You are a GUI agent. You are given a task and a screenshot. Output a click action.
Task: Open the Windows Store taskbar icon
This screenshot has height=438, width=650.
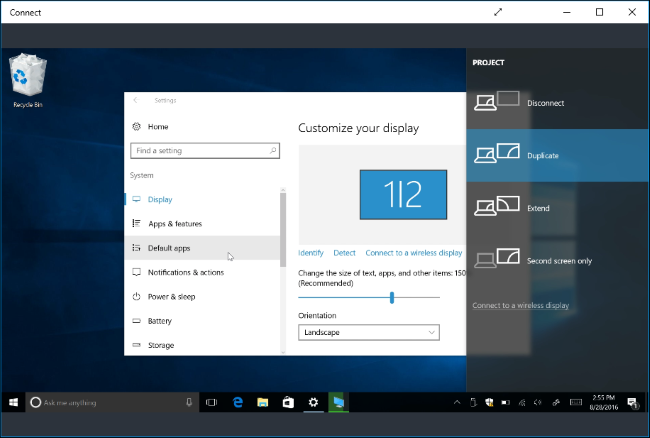(288, 402)
